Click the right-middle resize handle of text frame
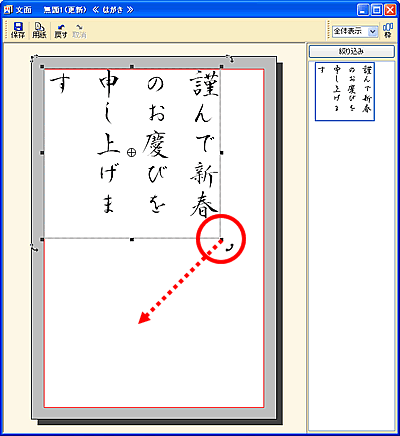Screen dimensions: 400x436 [x=222, y=153]
